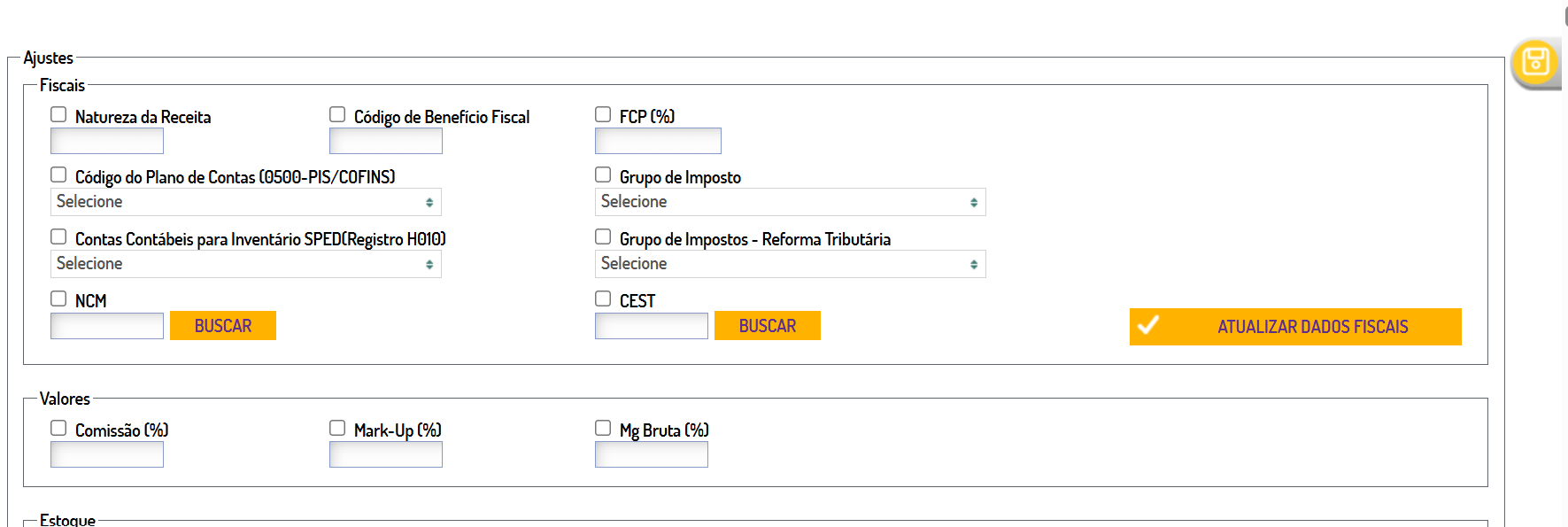Viewport: 1568px width, 527px height.
Task: Open Contas Contábeis para Inventário SPED dropdown
Action: [x=245, y=264]
